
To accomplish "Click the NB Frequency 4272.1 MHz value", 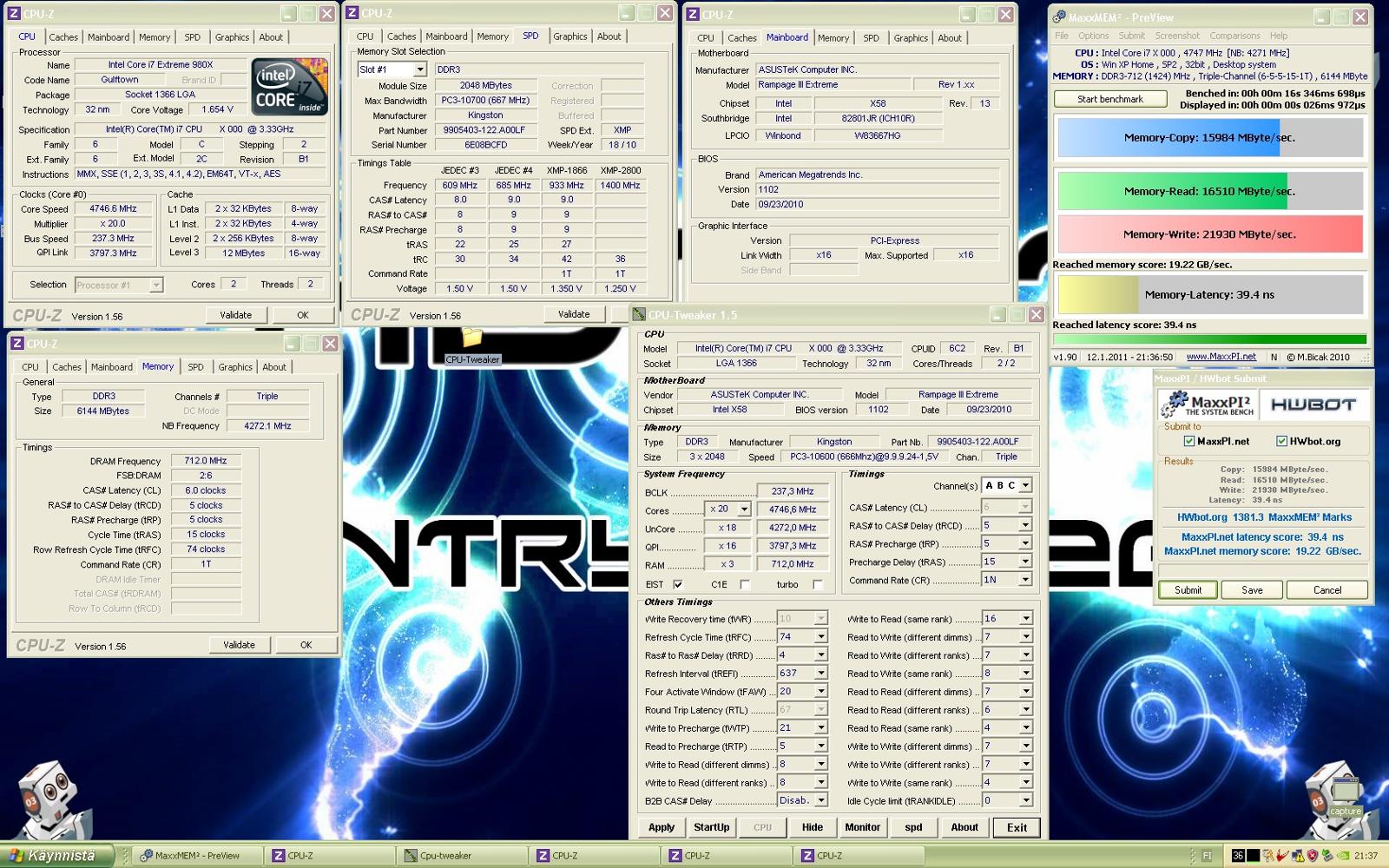I will pyautogui.click(x=267, y=426).
